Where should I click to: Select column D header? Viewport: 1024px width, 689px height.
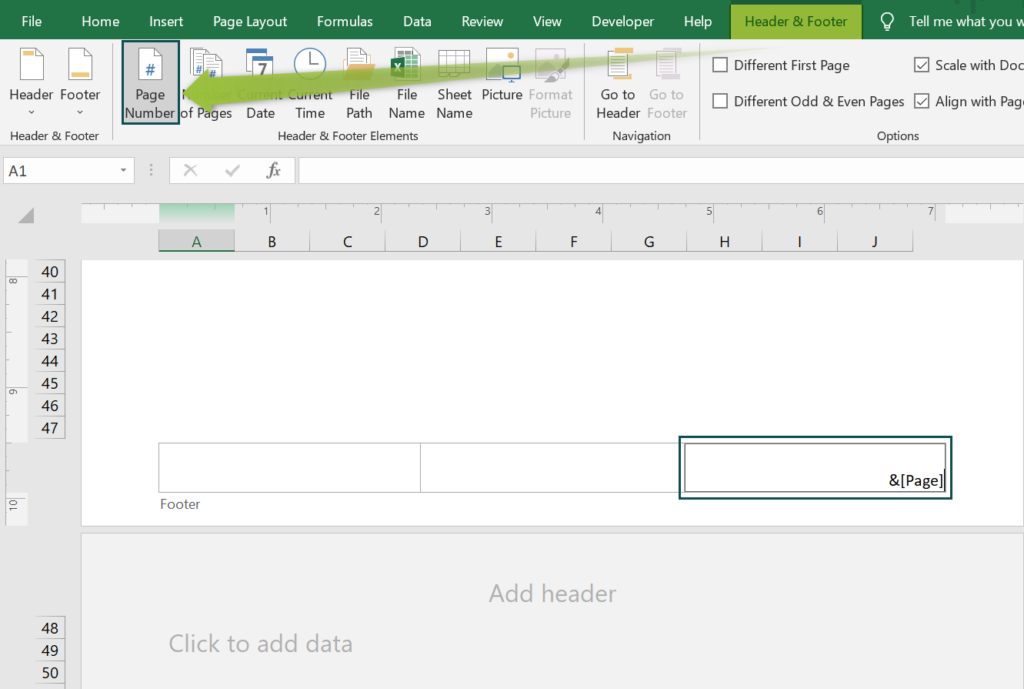pos(423,242)
